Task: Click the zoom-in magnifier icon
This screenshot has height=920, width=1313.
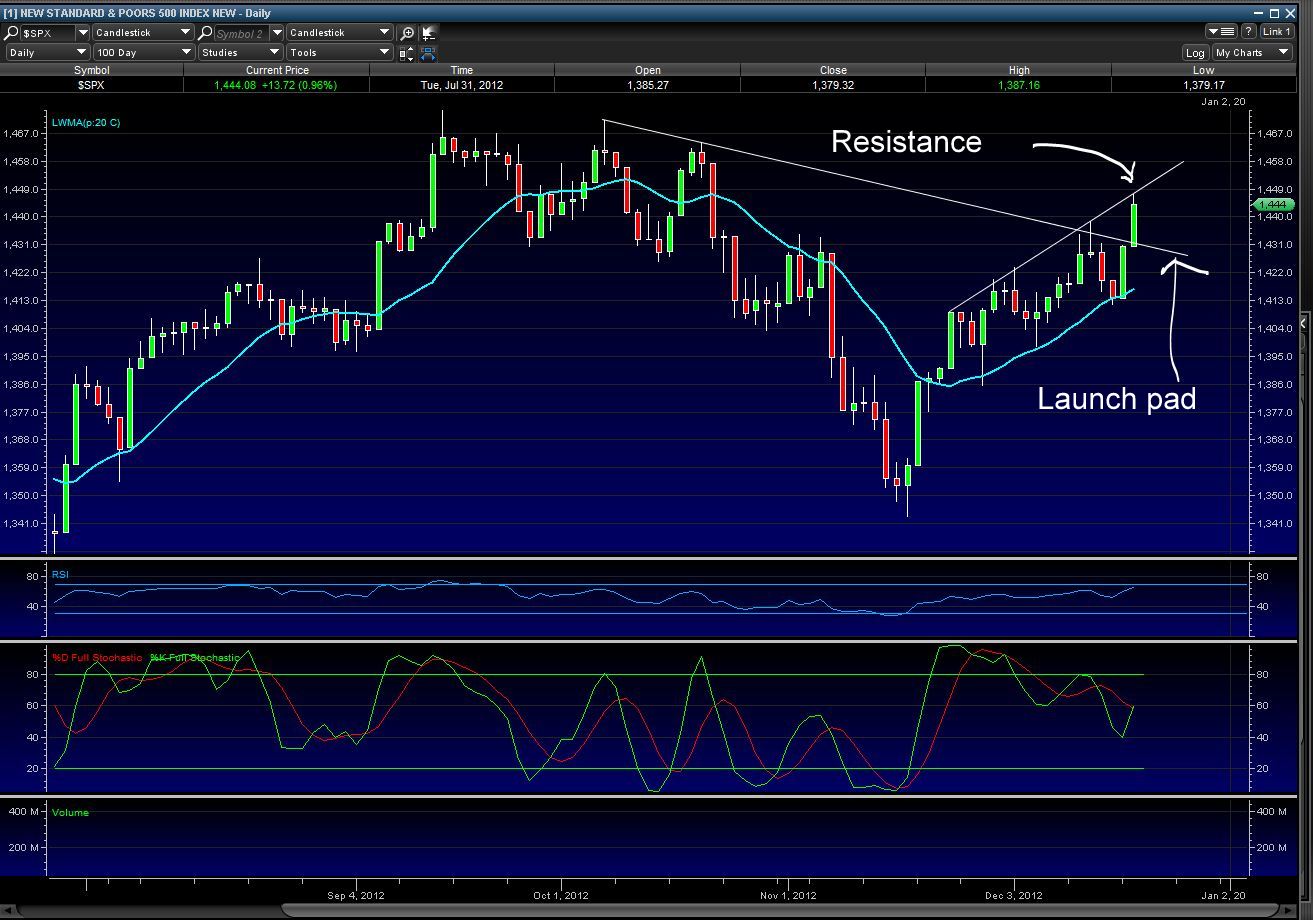Action: (407, 33)
